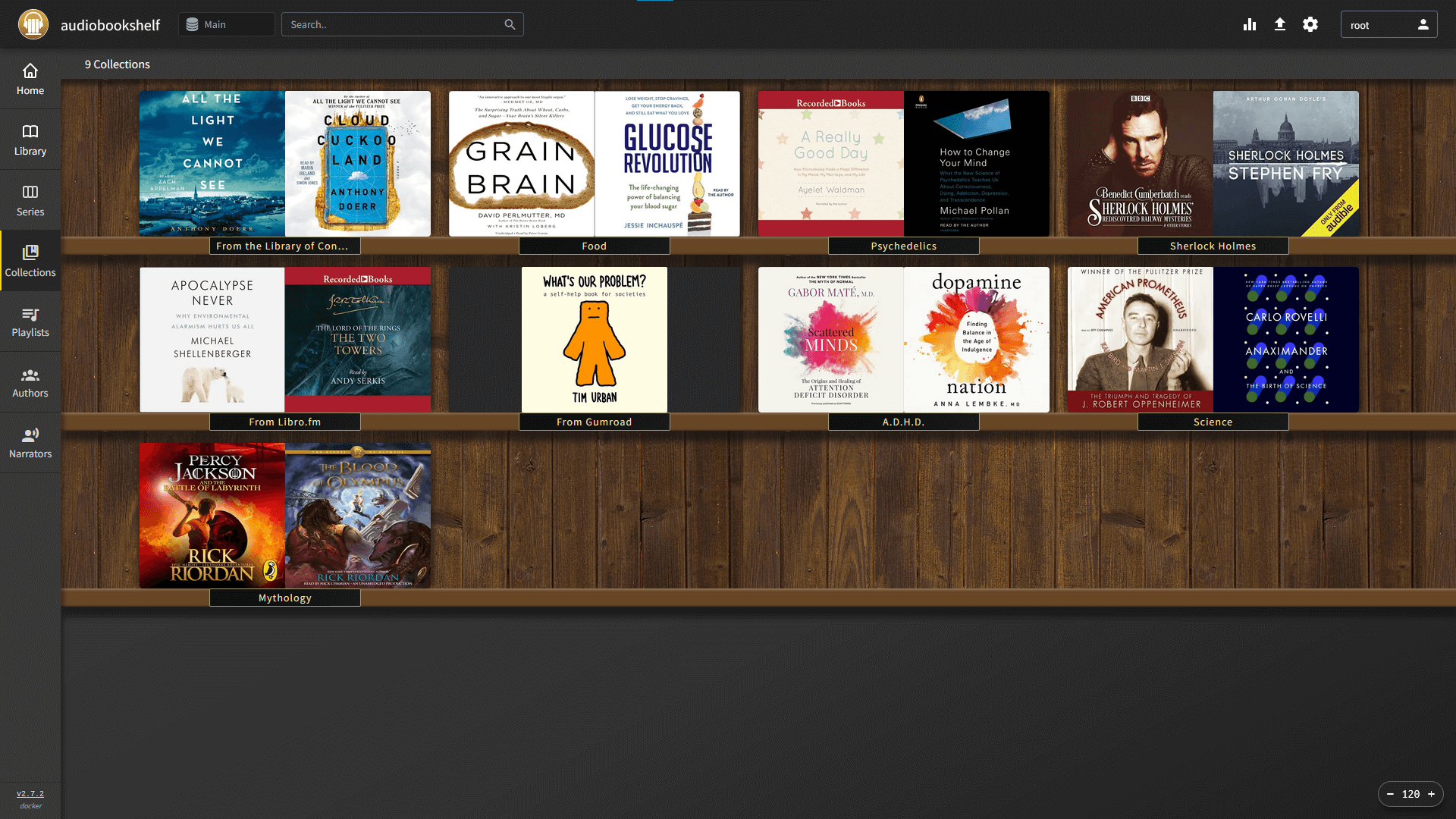Click What's Our Problem cover
This screenshot has height=819, width=1456.
595,340
